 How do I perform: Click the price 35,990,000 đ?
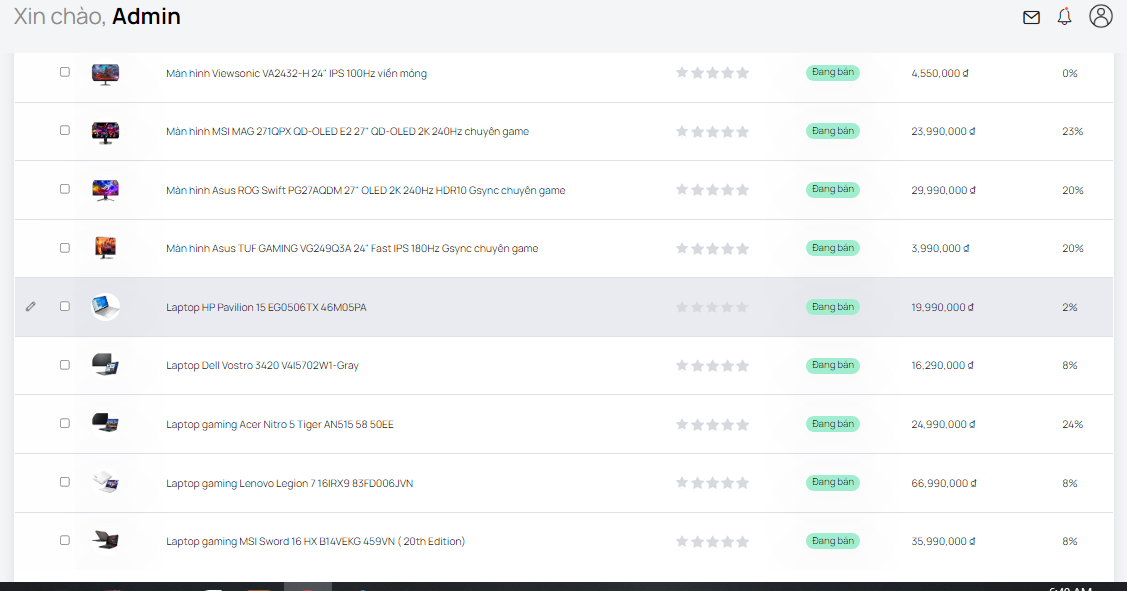pos(943,542)
